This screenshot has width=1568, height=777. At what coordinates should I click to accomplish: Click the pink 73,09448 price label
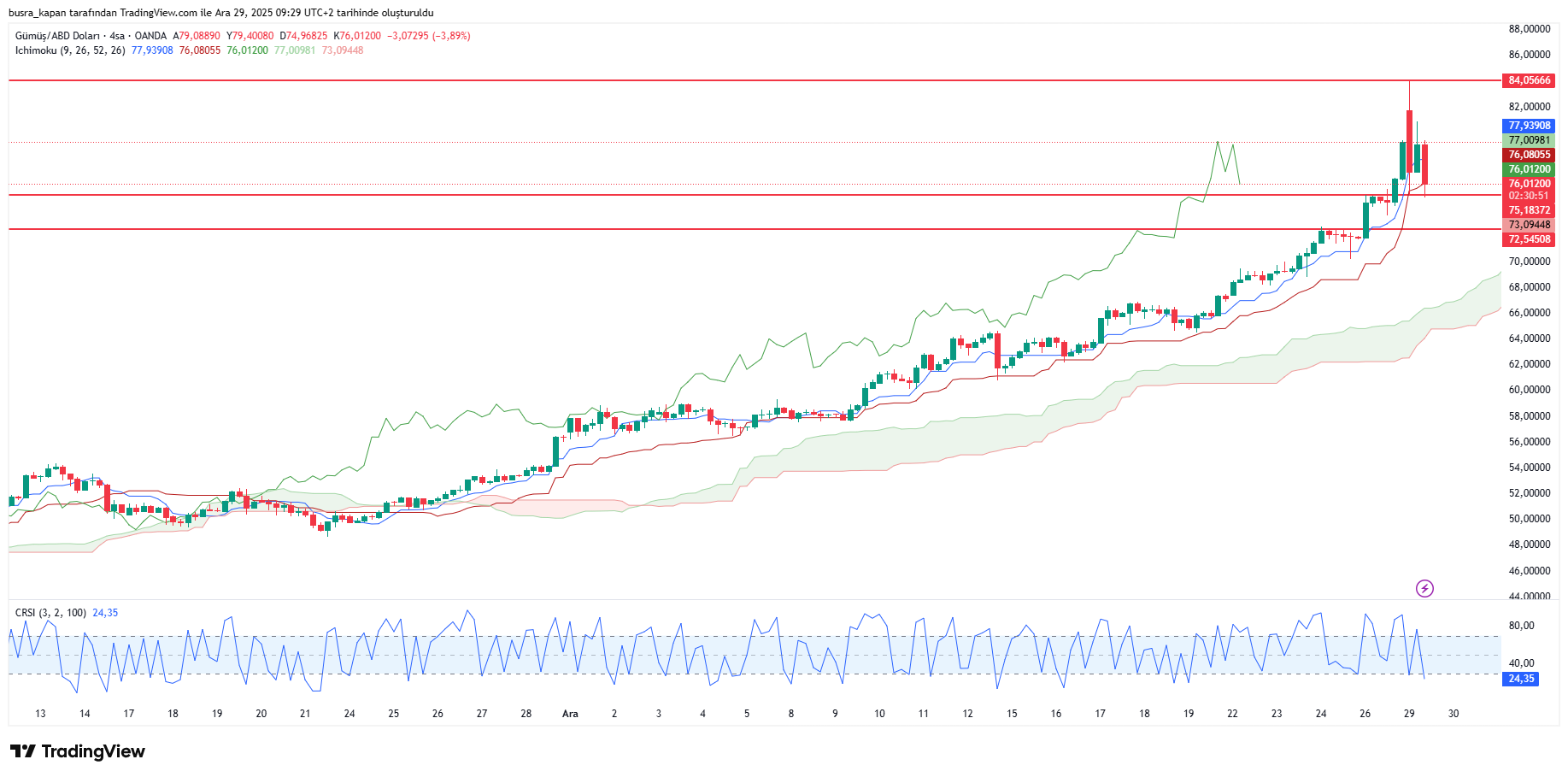(x=1529, y=225)
